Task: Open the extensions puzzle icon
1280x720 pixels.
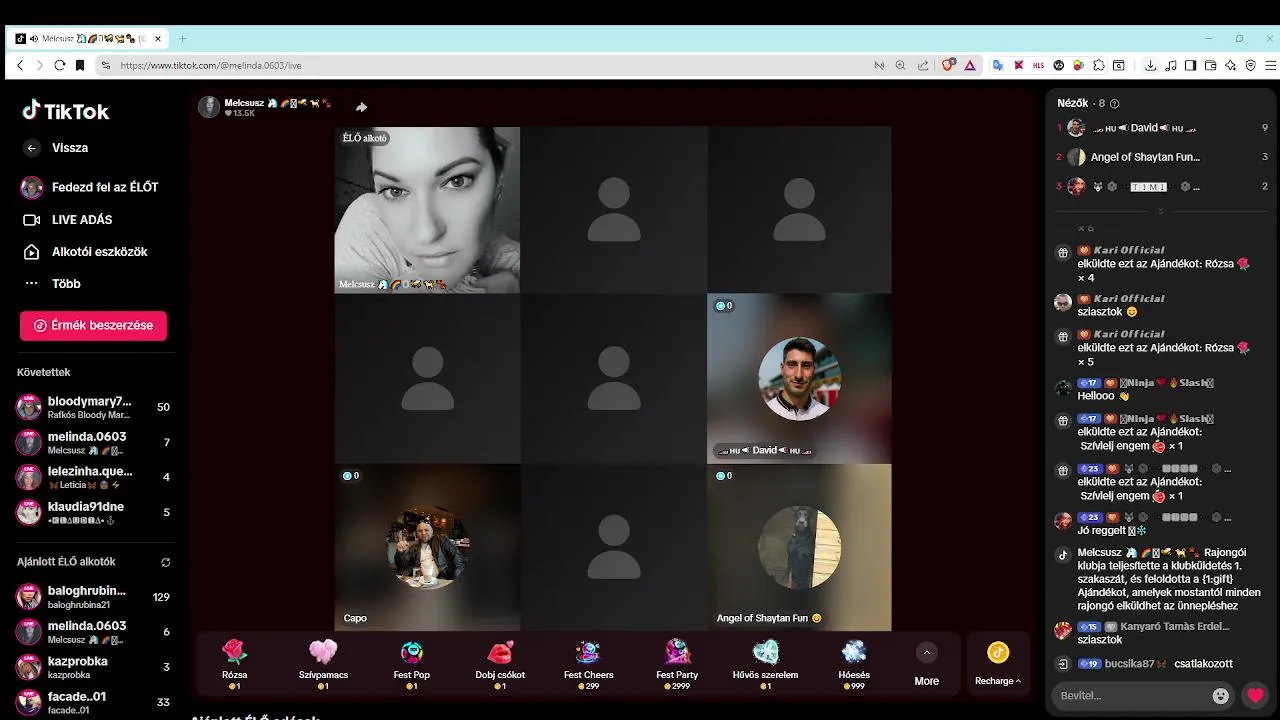Action: coord(1098,65)
